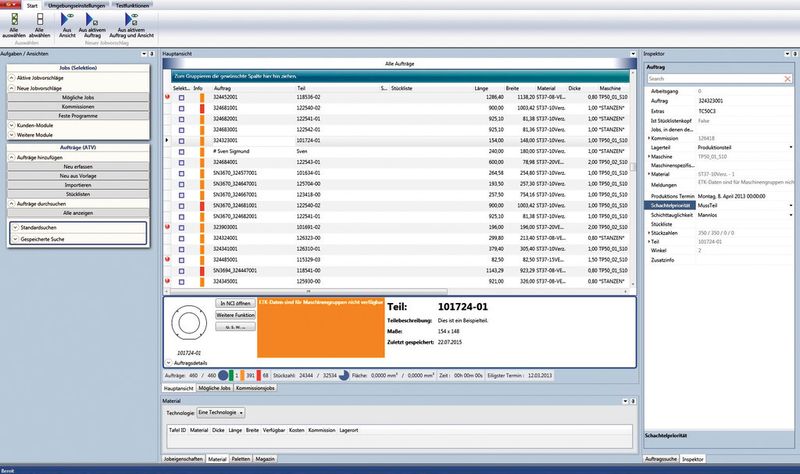Check the selection box for order 324684001
This screenshot has height=474, width=800.
[x=181, y=162]
